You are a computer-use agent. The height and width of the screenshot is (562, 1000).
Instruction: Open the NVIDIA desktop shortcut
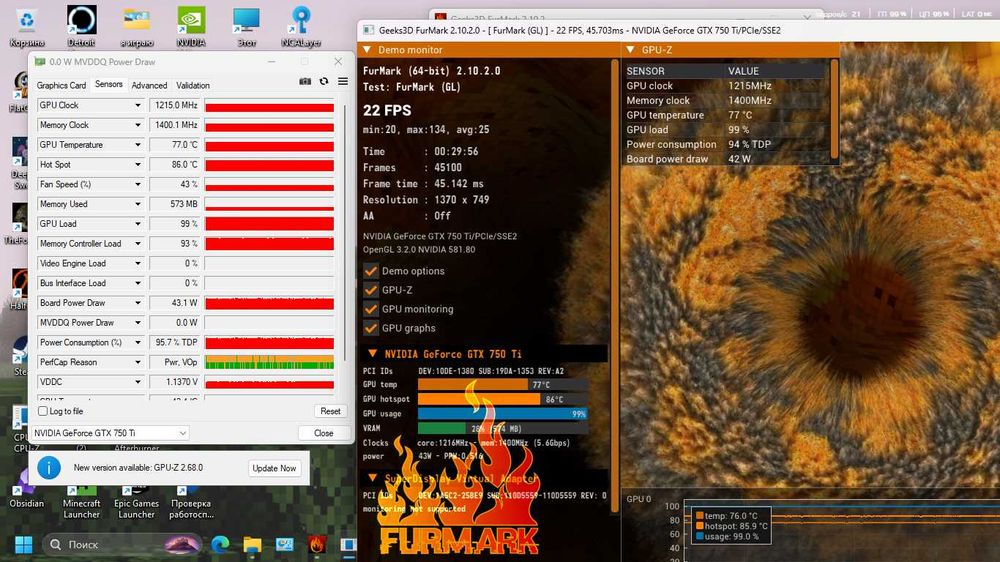click(191, 27)
